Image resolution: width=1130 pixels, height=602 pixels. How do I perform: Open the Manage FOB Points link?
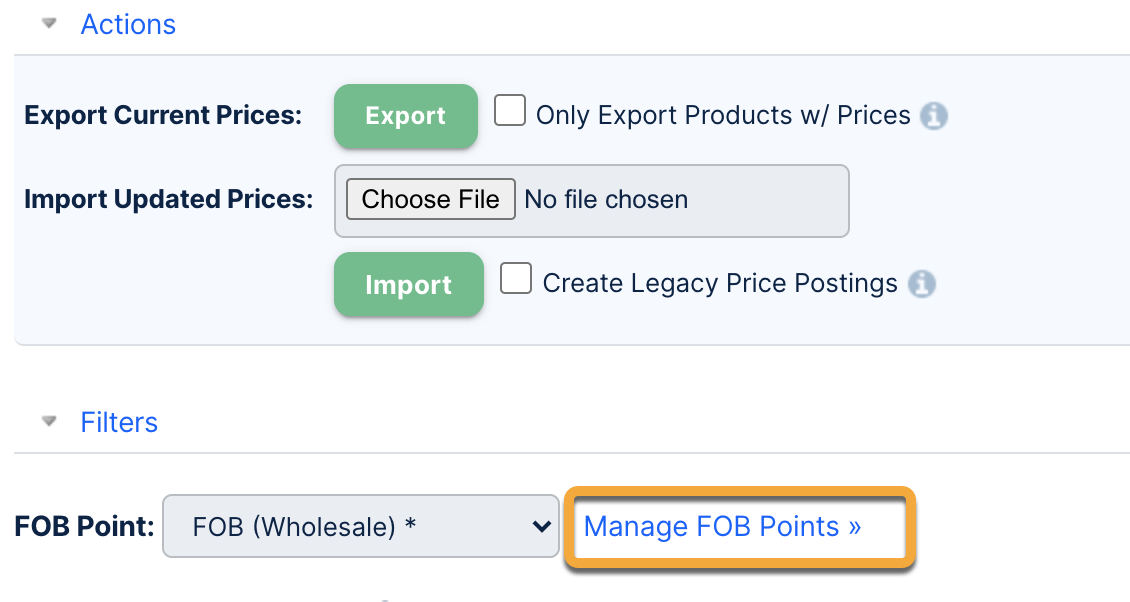pyautogui.click(x=722, y=526)
